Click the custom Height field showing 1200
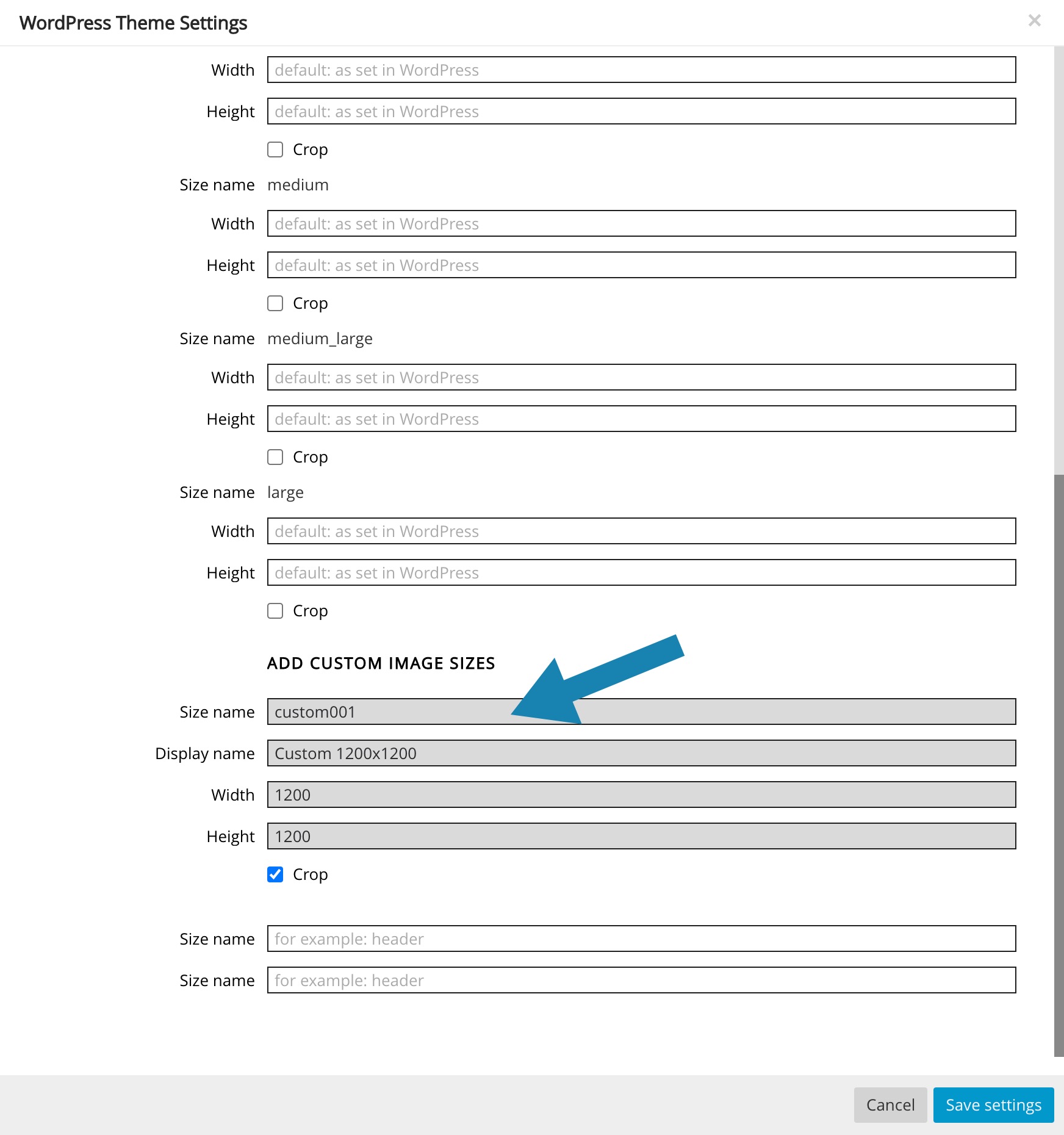 (x=641, y=836)
